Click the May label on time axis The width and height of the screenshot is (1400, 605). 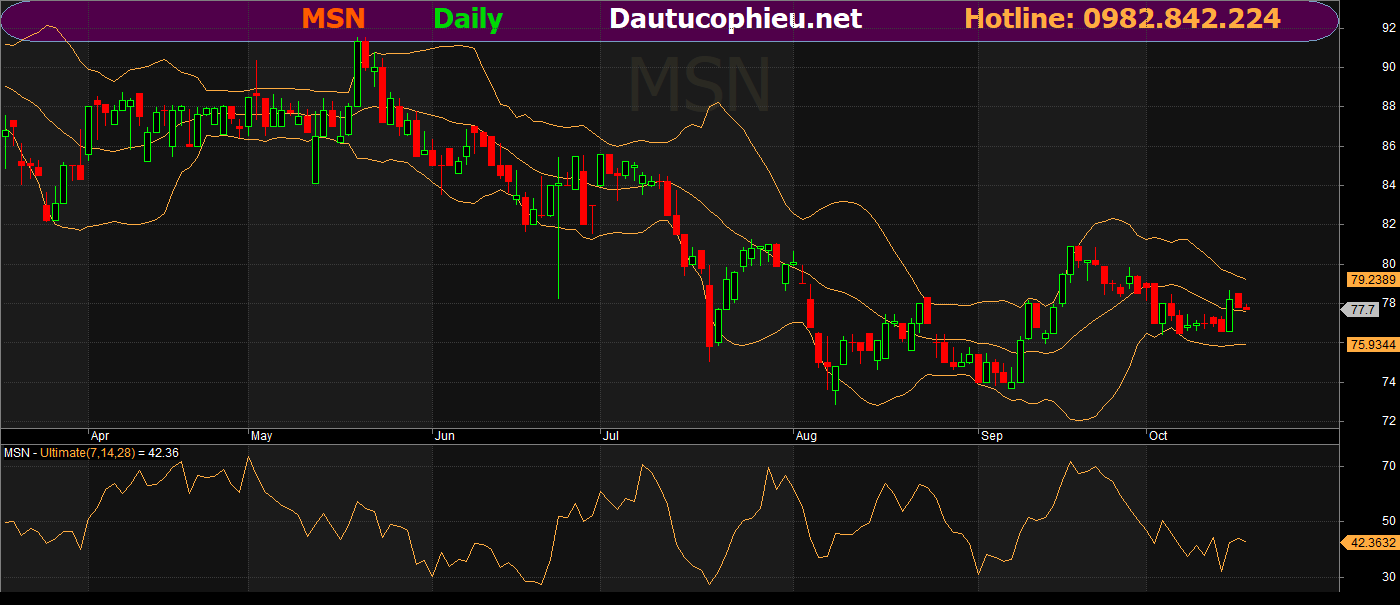point(261,437)
